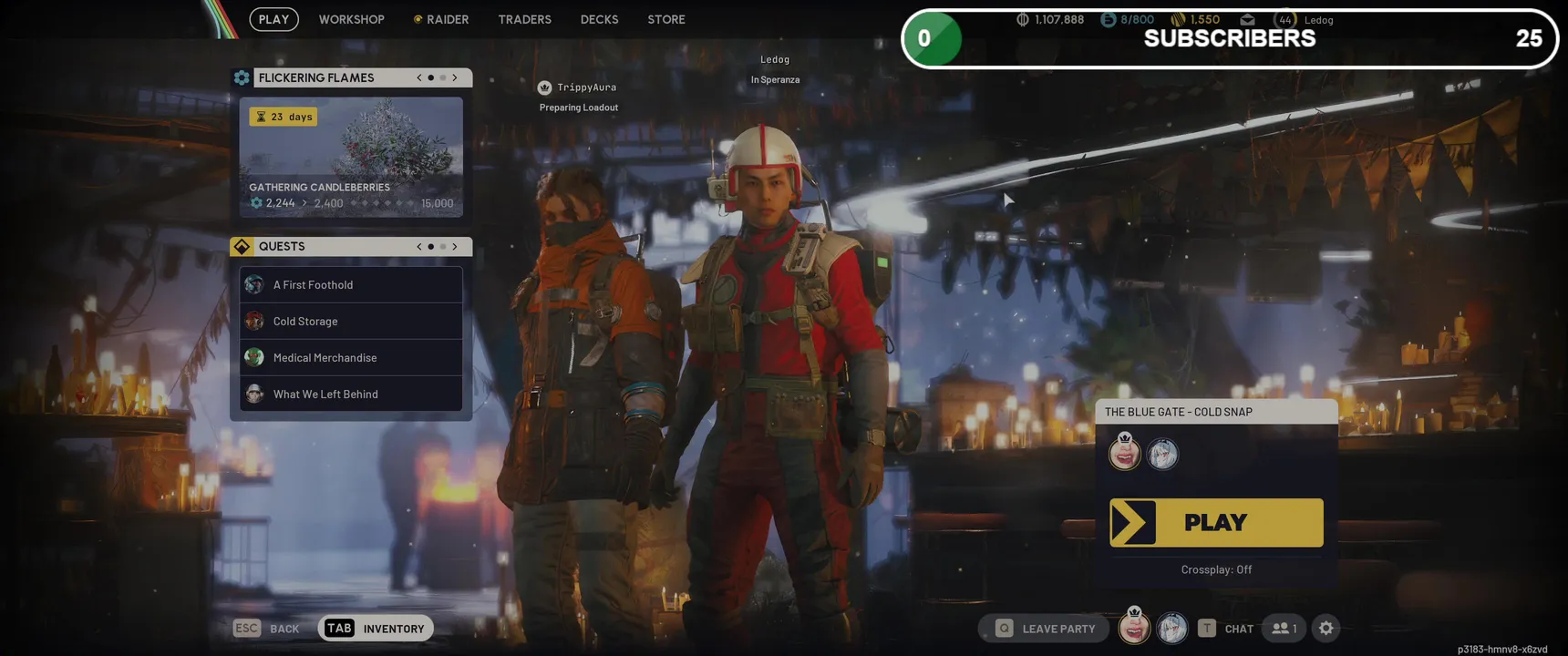Click second party member avatar in map panel

(1162, 454)
